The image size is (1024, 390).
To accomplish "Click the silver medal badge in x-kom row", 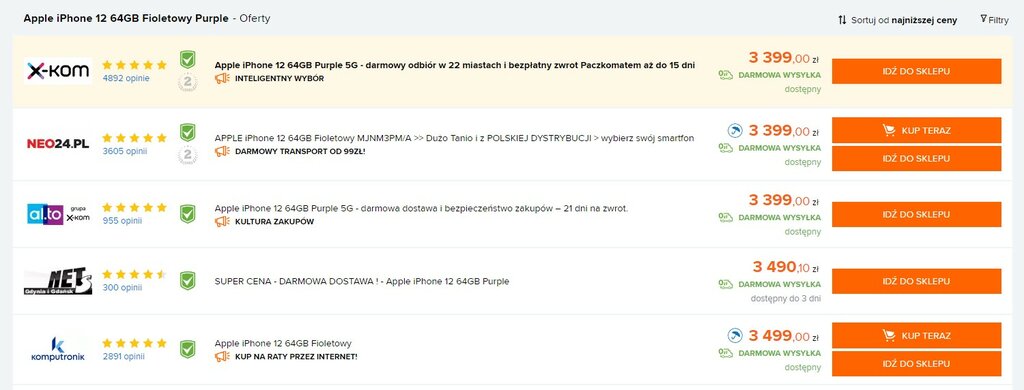I will (187, 82).
